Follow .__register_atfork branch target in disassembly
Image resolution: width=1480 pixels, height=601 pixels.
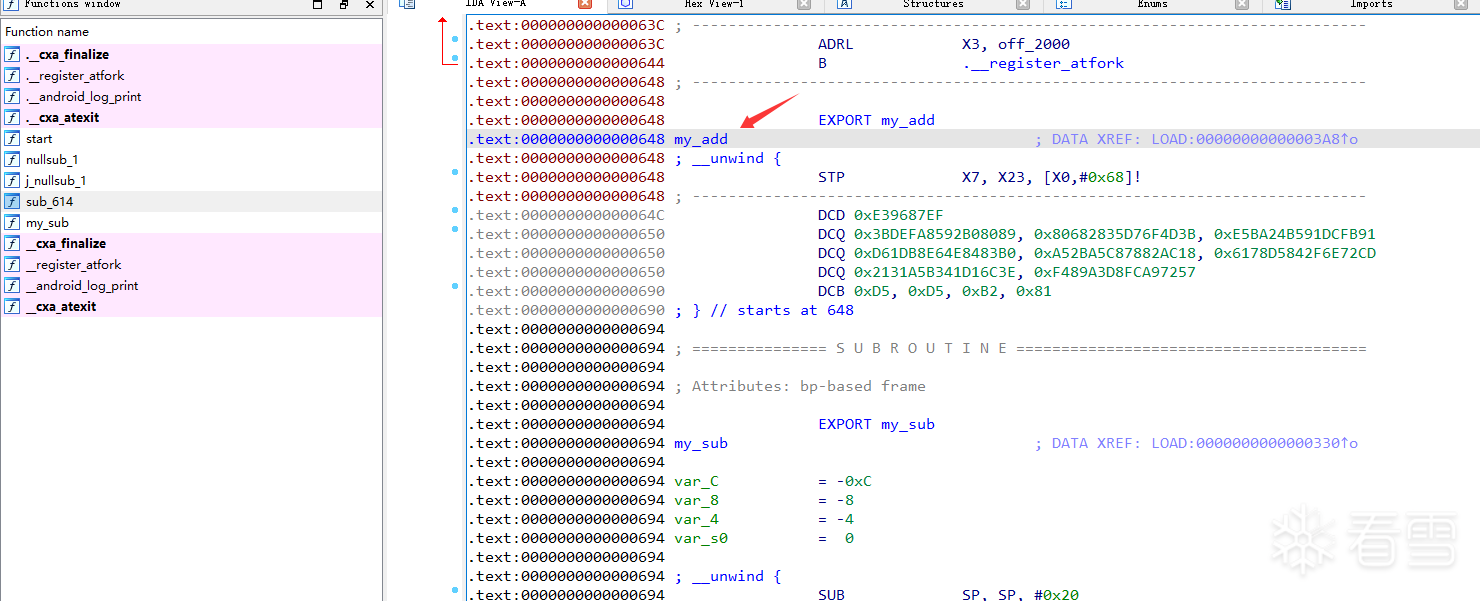click(1043, 63)
